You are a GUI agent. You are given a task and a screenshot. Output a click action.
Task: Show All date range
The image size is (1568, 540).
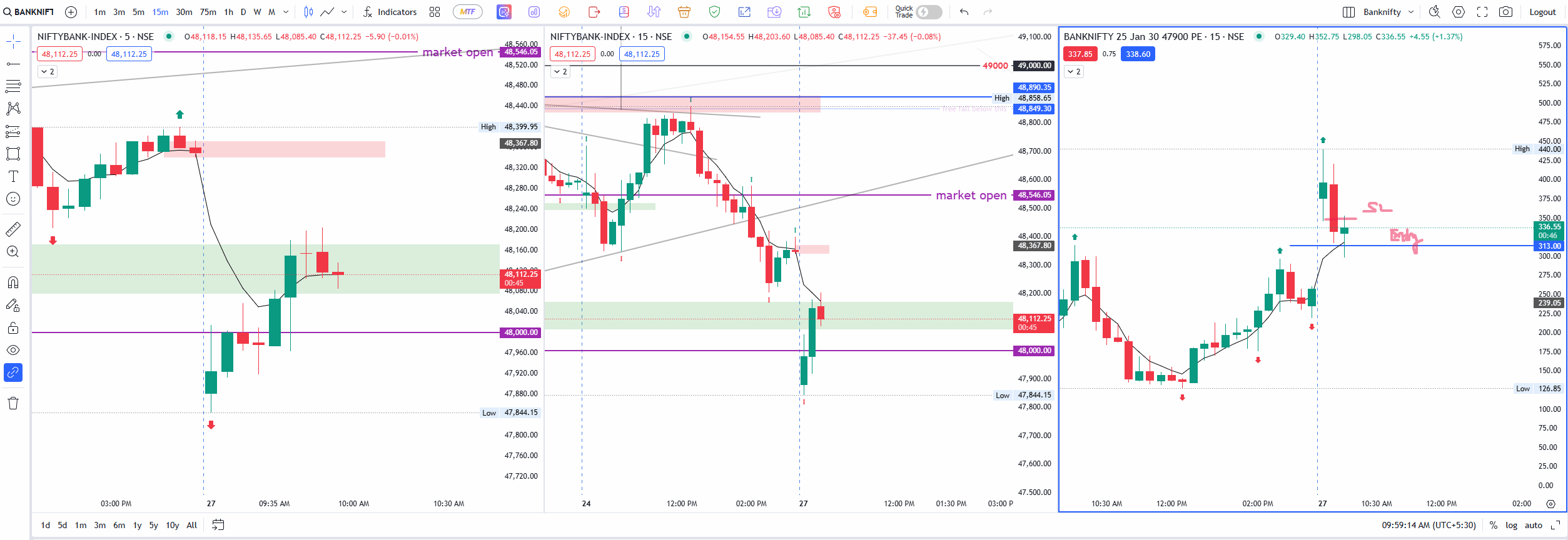coord(192,525)
